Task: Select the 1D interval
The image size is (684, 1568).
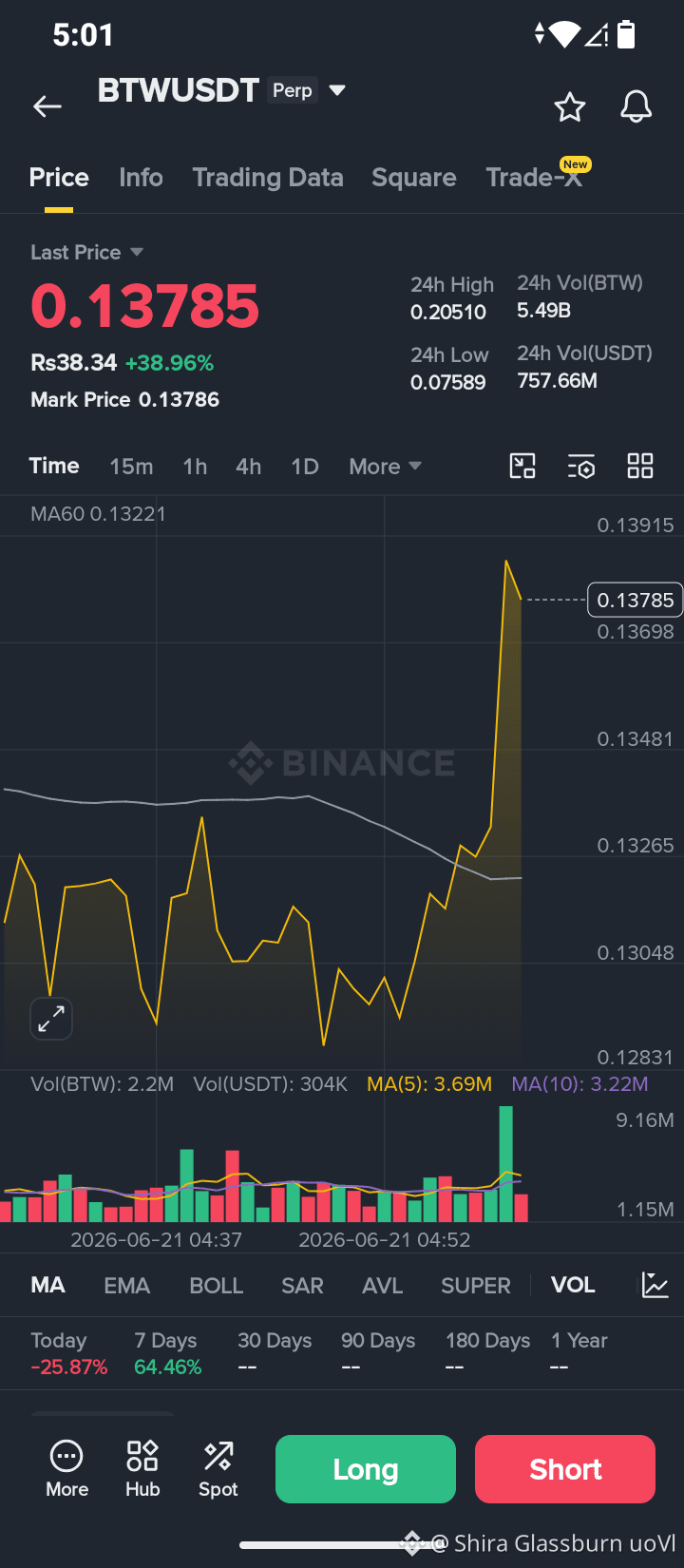Action: (x=305, y=467)
